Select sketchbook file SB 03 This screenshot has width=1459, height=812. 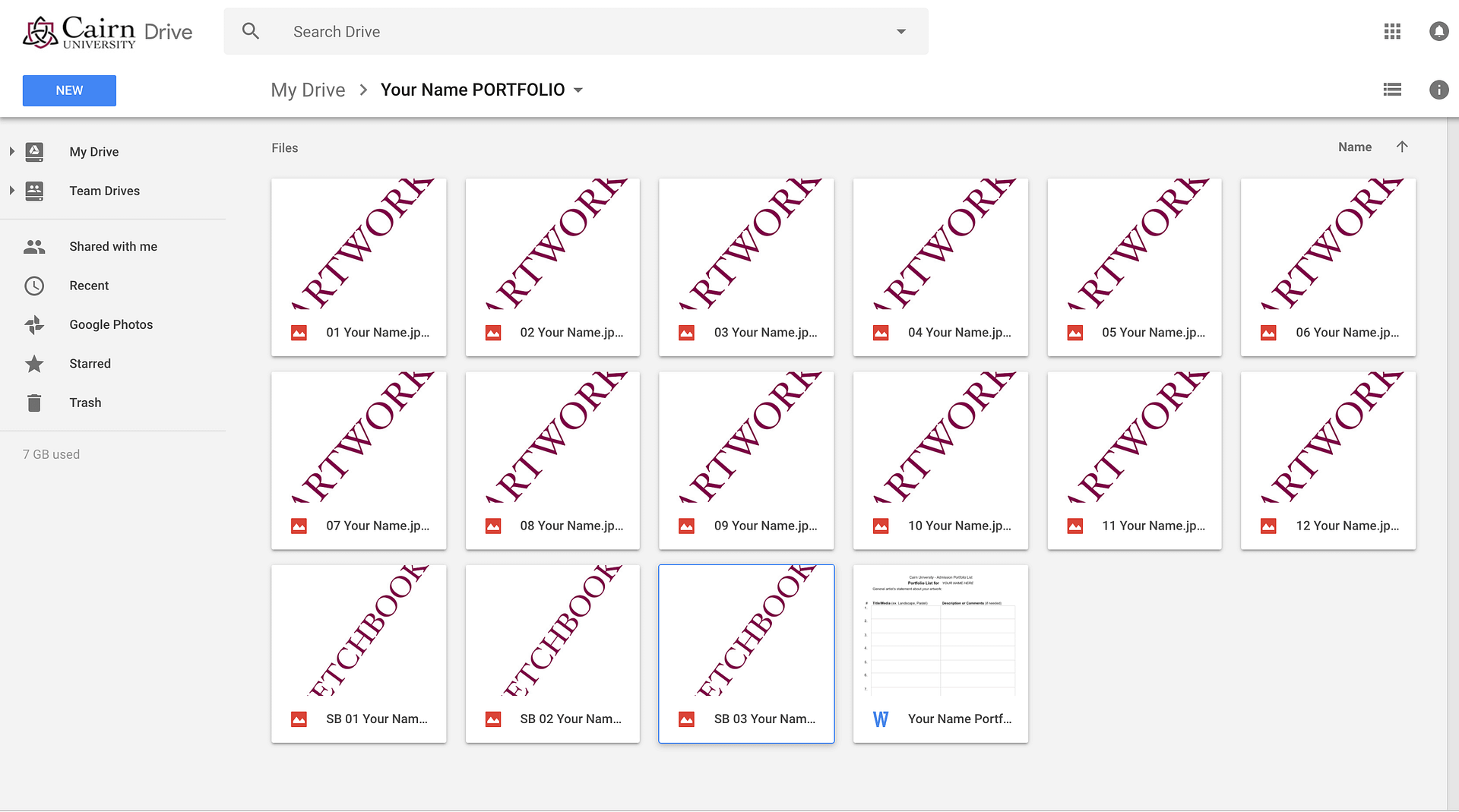tap(746, 654)
